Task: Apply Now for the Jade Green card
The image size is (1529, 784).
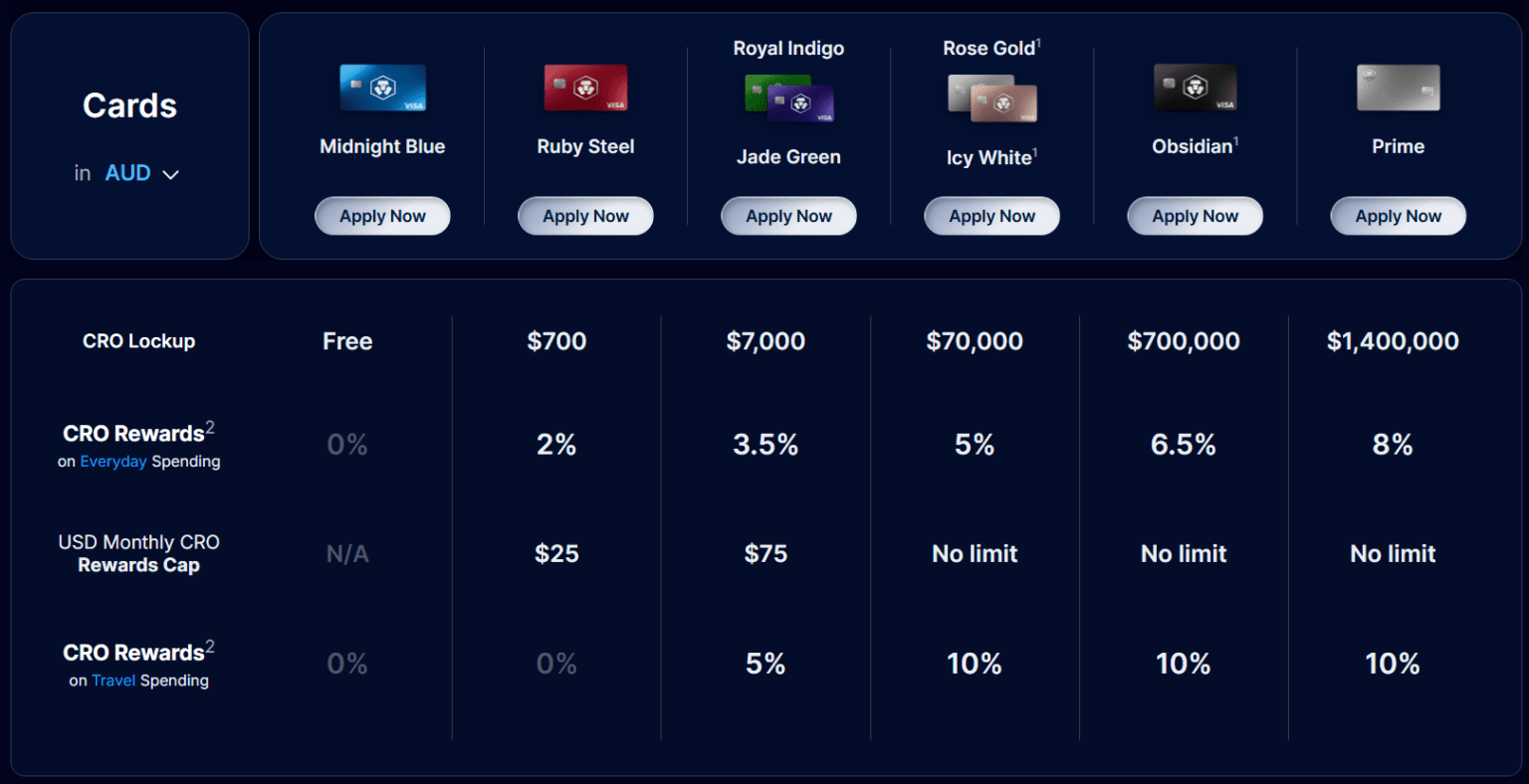Action: (788, 216)
